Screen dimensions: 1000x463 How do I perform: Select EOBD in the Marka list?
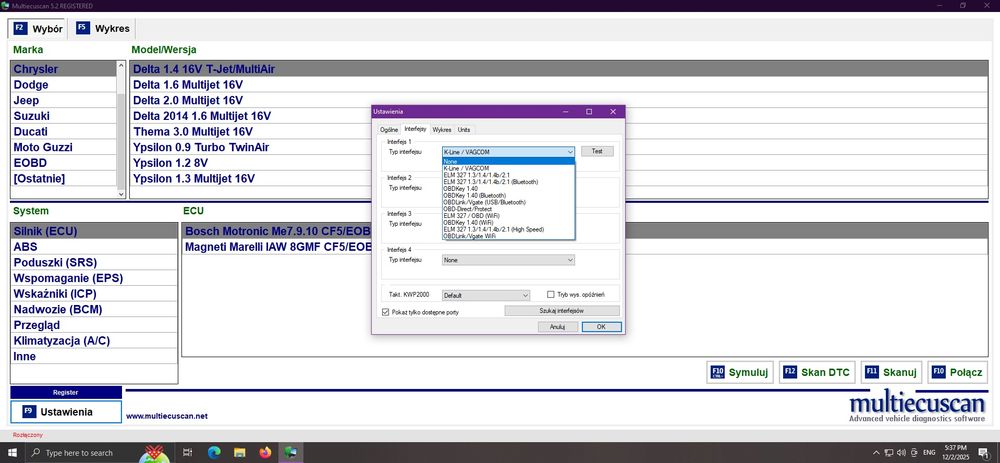pyautogui.click(x=63, y=163)
